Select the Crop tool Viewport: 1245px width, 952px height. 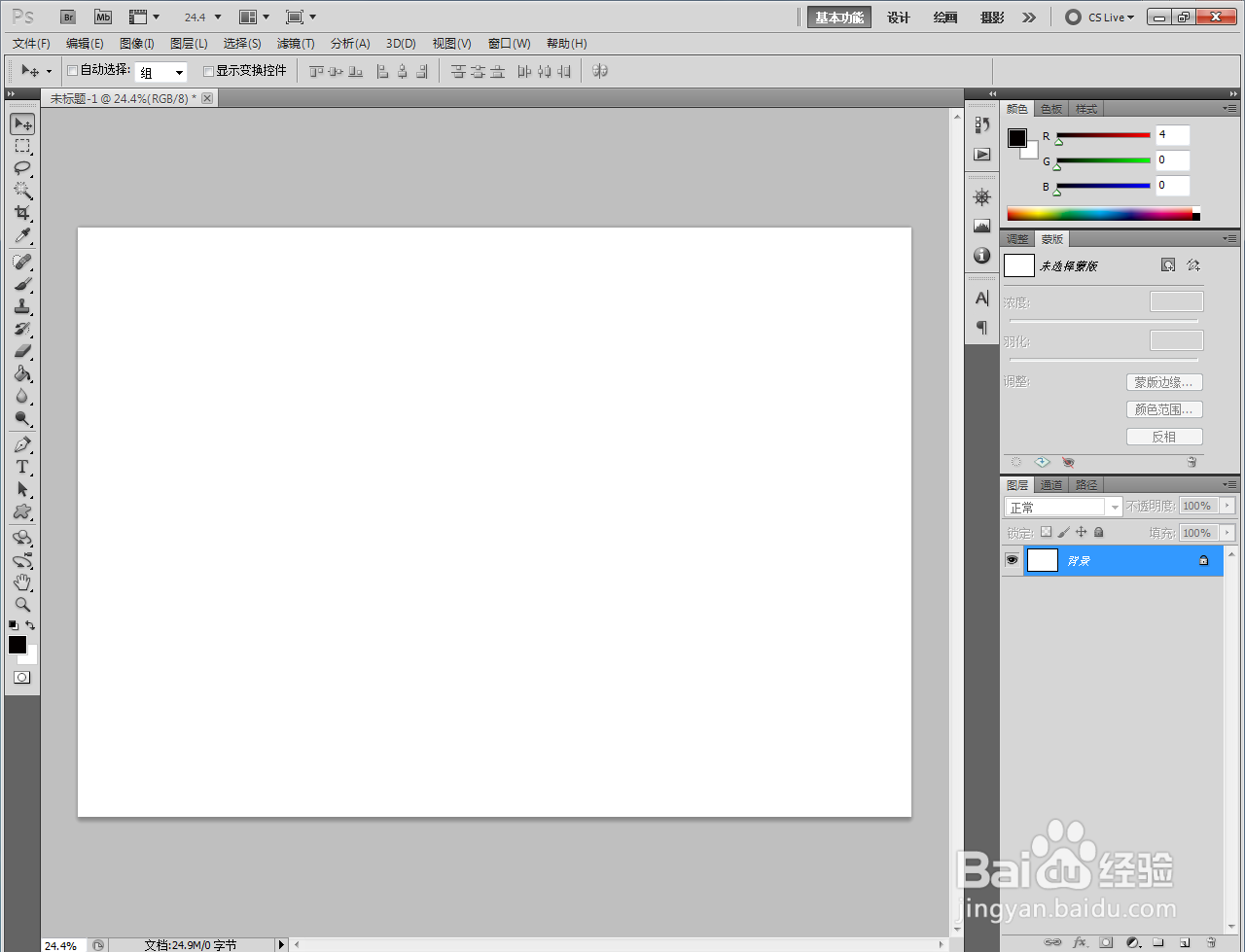click(x=22, y=213)
